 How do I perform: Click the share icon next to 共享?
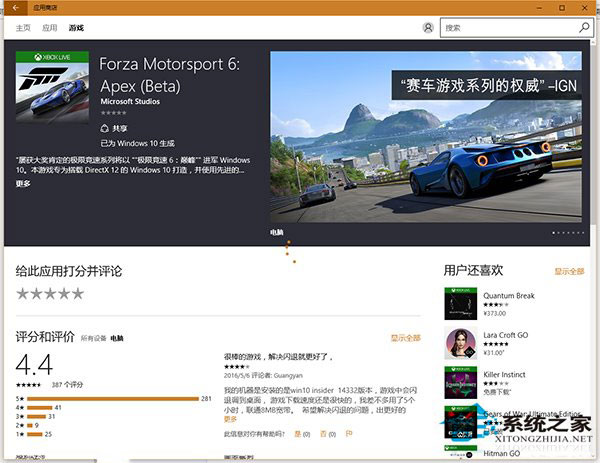click(104, 128)
